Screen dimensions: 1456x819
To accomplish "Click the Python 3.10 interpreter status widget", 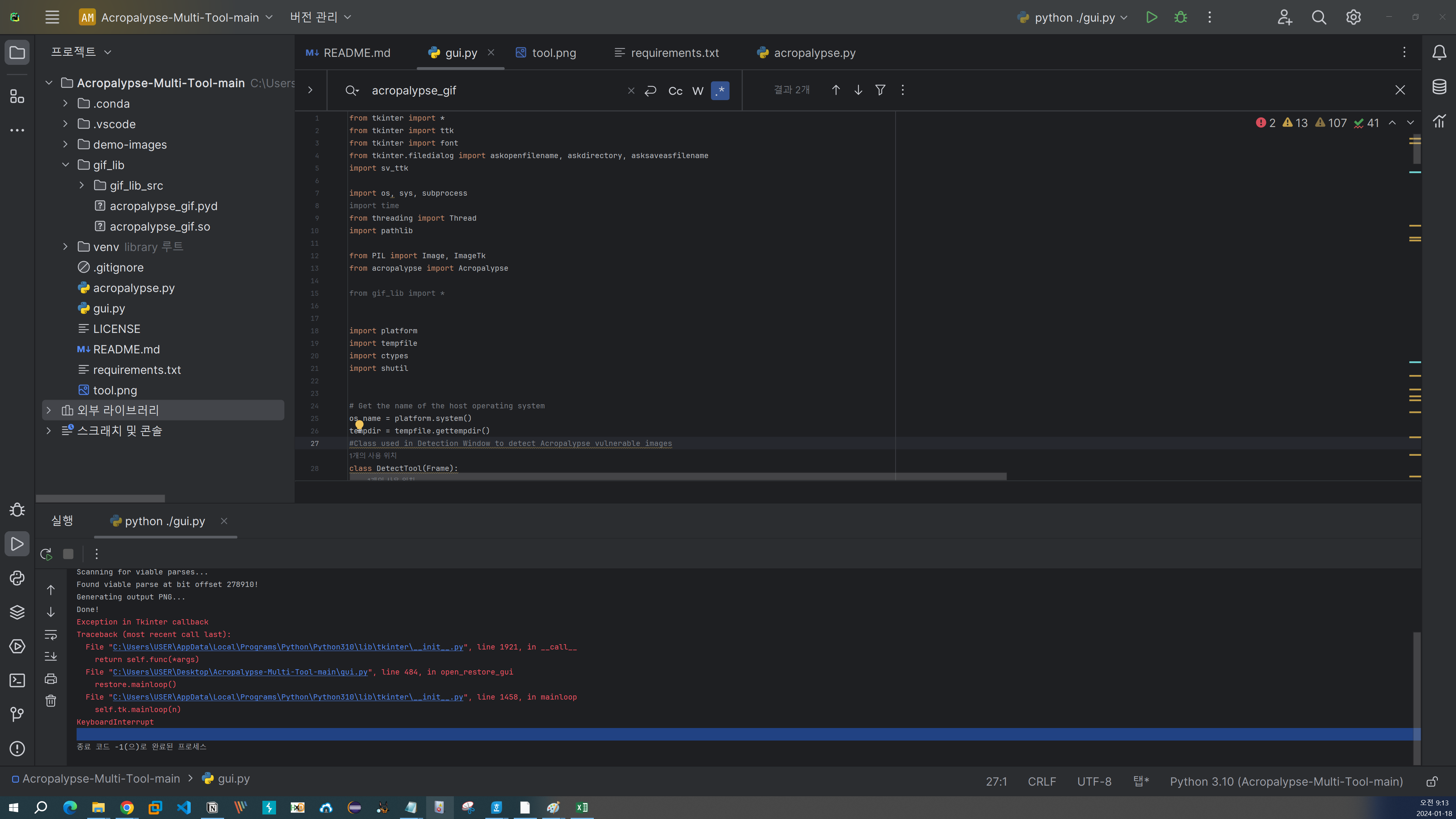I will (x=1286, y=781).
